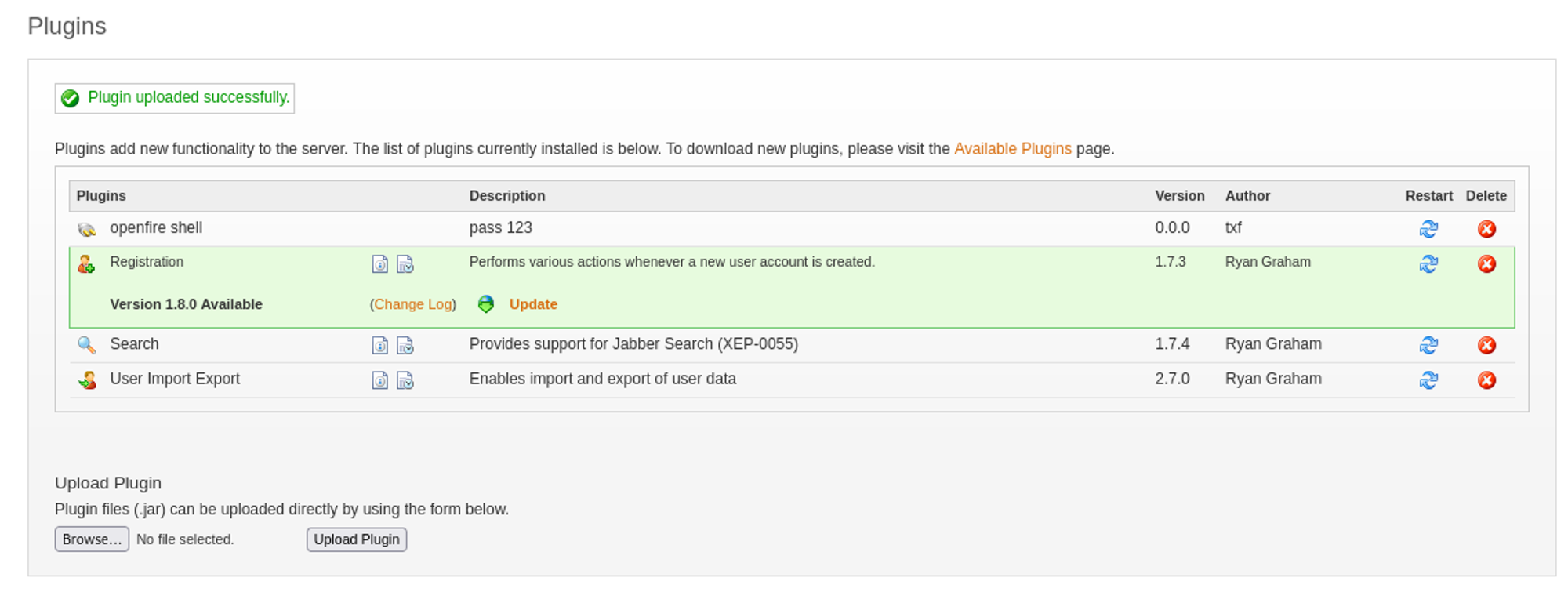Restart the User Import Export plugin
The height and width of the screenshot is (592, 1568).
click(x=1428, y=380)
